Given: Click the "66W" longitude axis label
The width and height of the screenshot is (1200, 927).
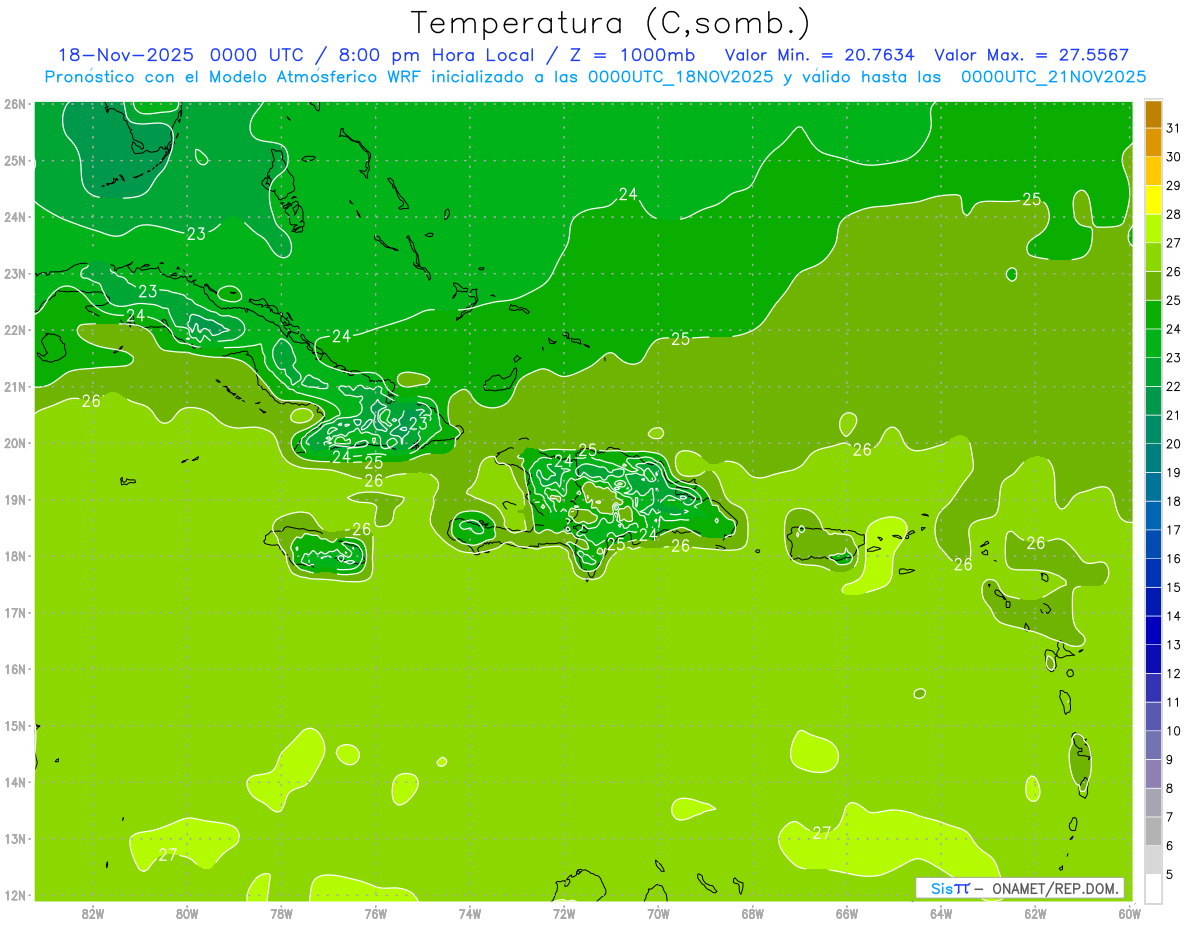Looking at the screenshot, I should 847,913.
